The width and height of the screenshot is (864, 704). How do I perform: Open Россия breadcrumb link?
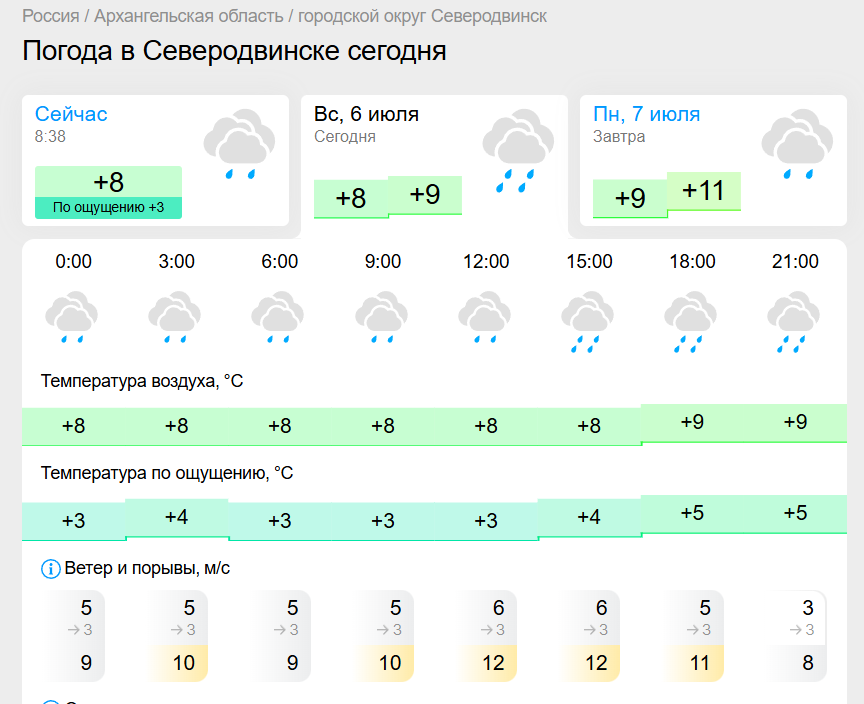(51, 16)
